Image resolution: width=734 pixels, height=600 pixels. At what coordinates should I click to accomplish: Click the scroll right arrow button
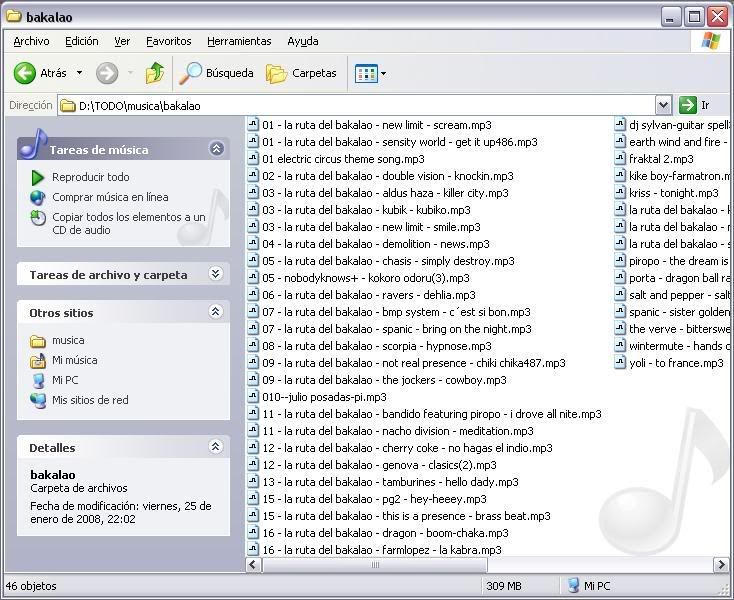720,565
